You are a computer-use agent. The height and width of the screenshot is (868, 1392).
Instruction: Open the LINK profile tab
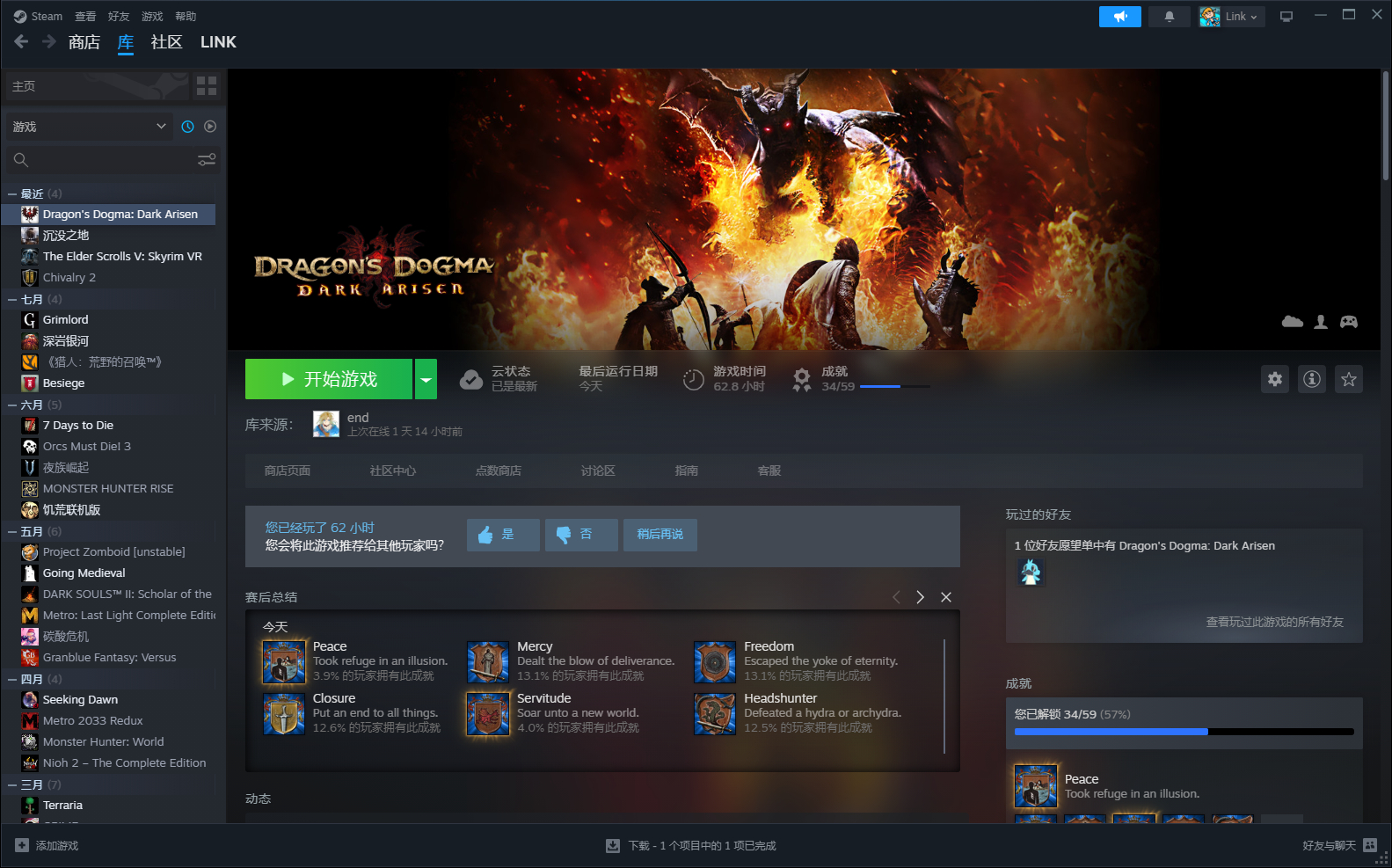(x=218, y=42)
